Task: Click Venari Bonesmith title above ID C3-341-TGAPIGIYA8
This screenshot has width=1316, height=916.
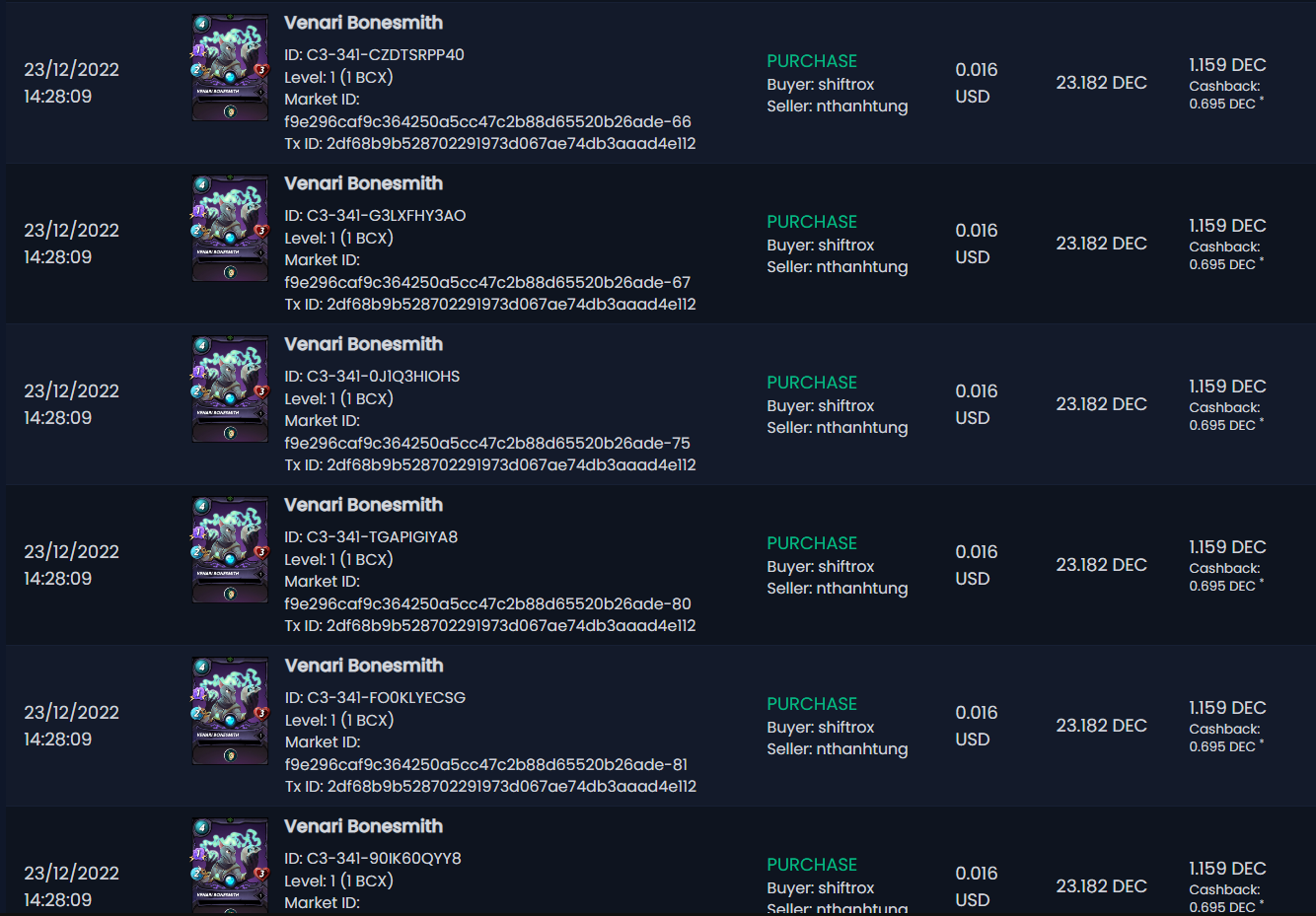Action: (x=363, y=505)
